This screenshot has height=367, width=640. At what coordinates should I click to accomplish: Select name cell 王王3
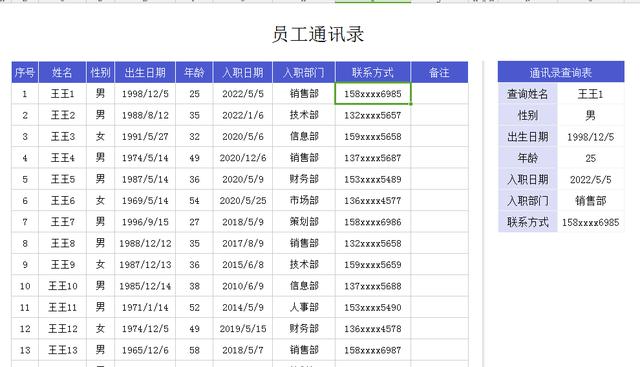tap(62, 136)
